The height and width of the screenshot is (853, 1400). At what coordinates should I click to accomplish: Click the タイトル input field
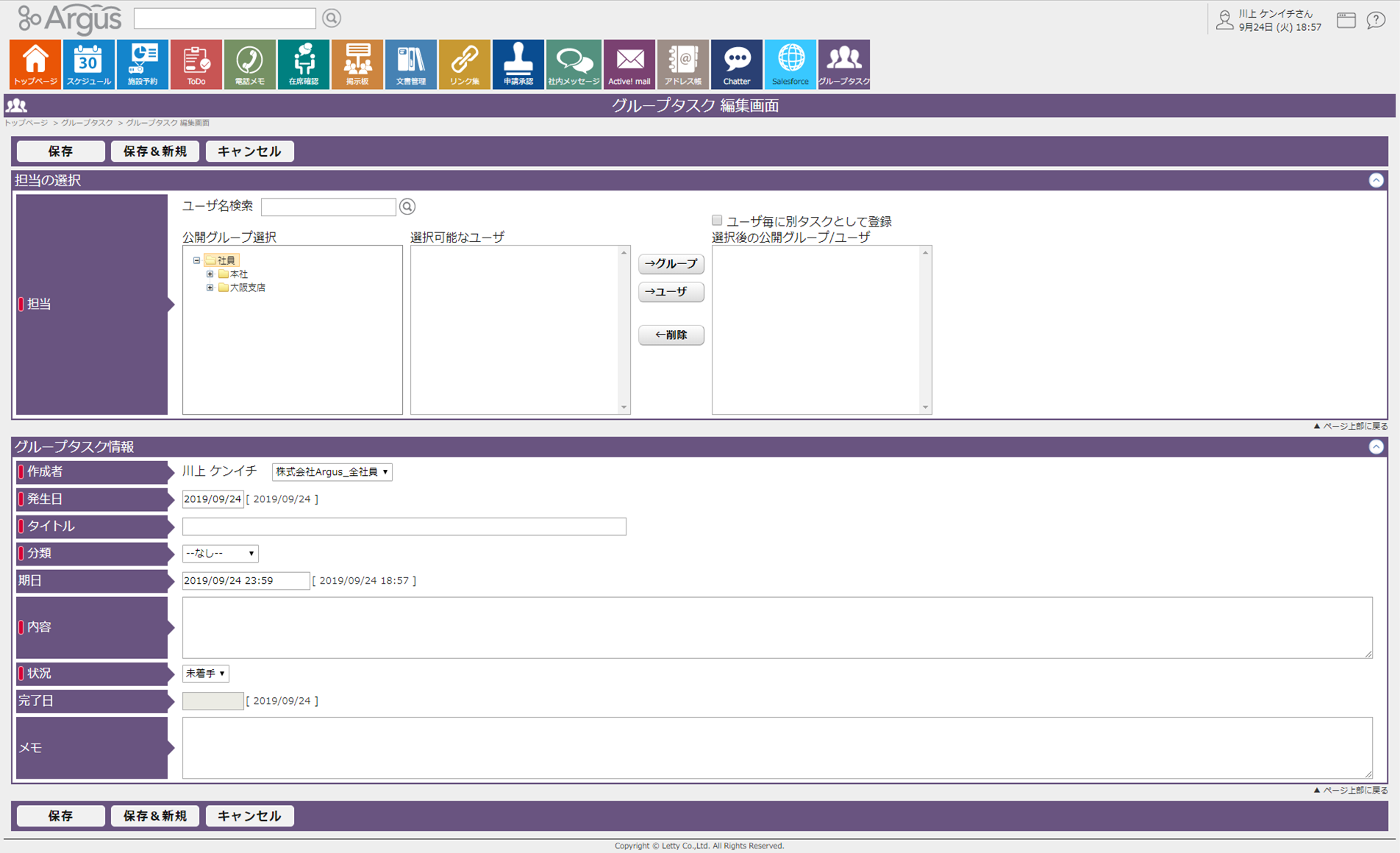[404, 527]
